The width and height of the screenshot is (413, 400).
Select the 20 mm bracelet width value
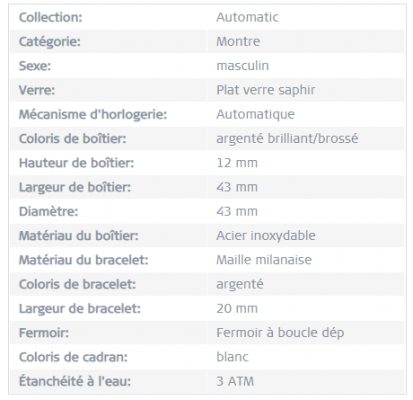point(237,309)
